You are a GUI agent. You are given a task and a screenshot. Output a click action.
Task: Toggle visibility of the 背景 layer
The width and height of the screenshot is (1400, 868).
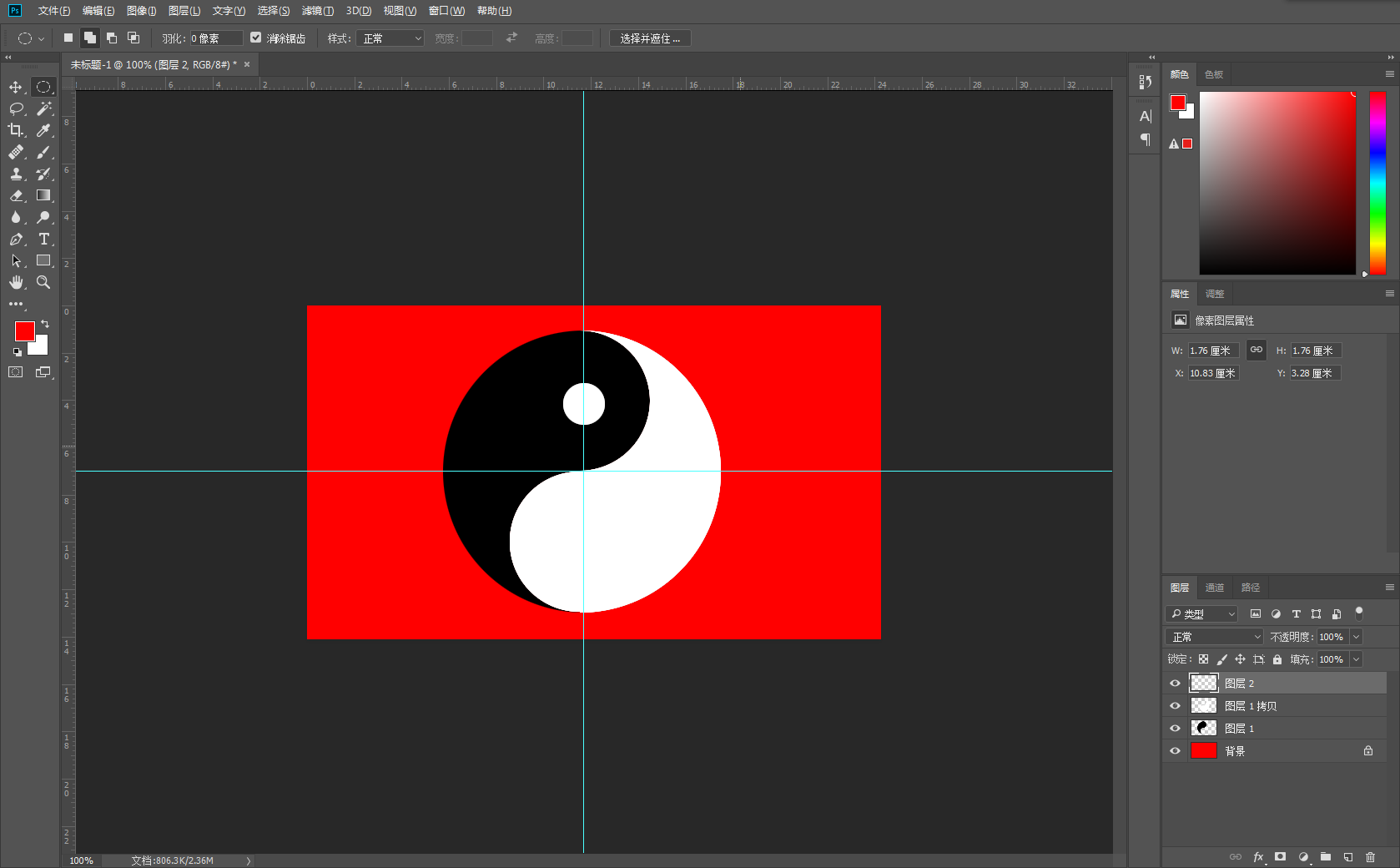coord(1175,751)
